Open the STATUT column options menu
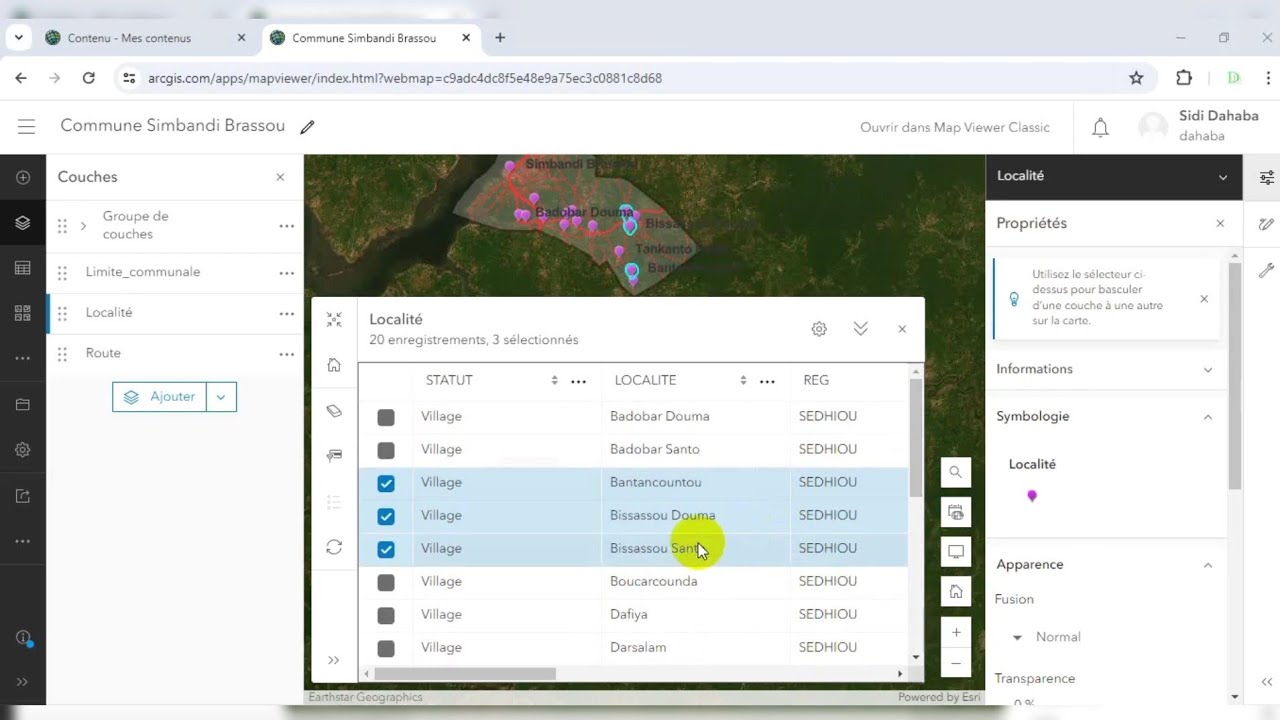 pyautogui.click(x=578, y=381)
